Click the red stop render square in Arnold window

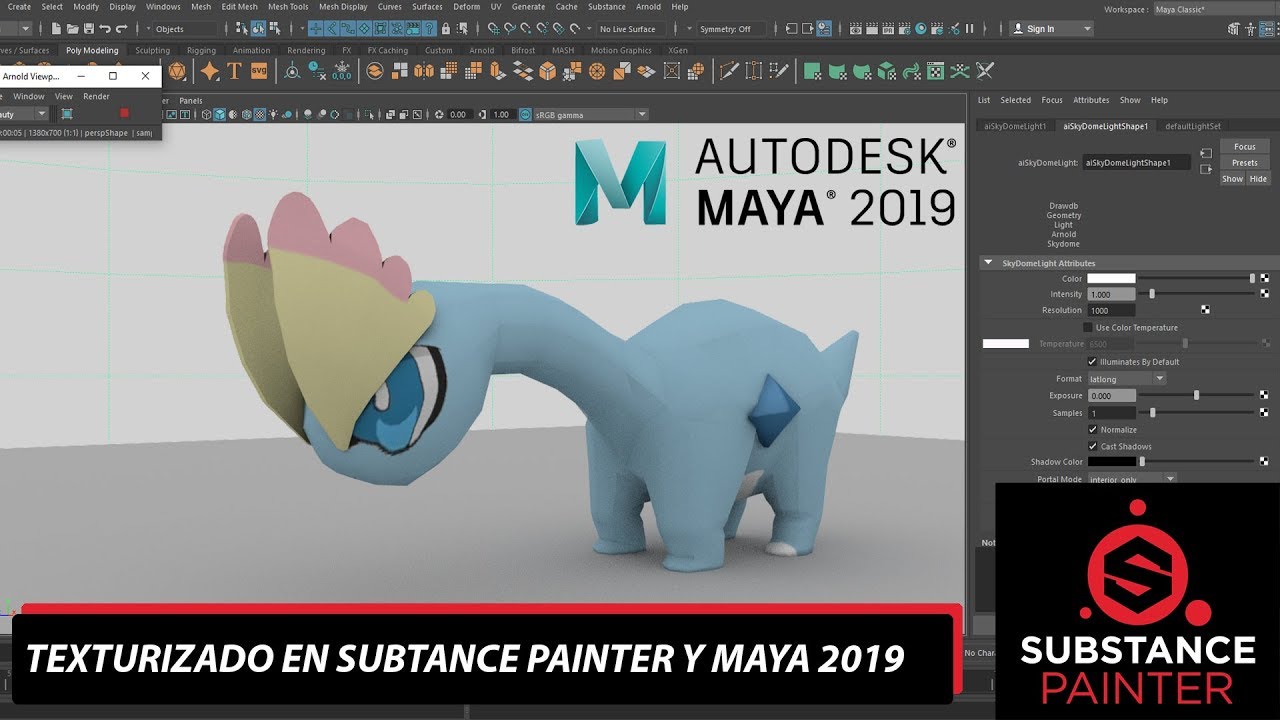[124, 114]
